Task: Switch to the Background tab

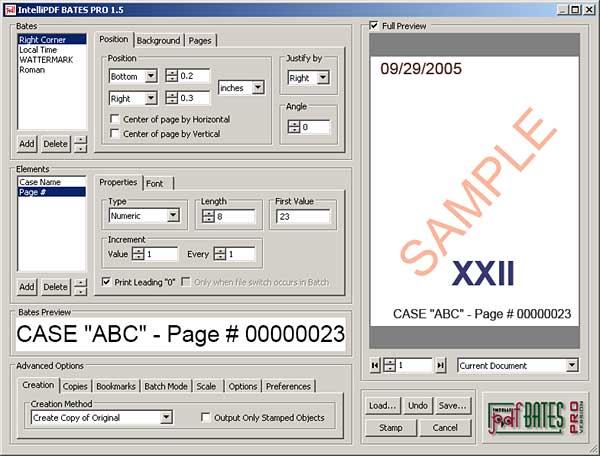Action: [x=158, y=41]
